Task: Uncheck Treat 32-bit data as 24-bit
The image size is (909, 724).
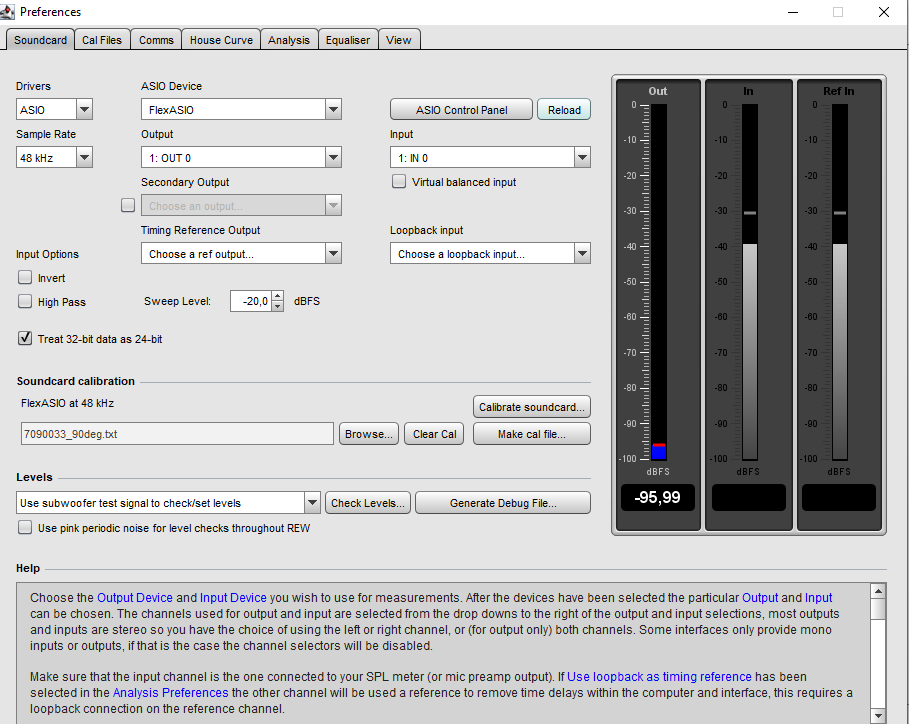Action: point(24,338)
